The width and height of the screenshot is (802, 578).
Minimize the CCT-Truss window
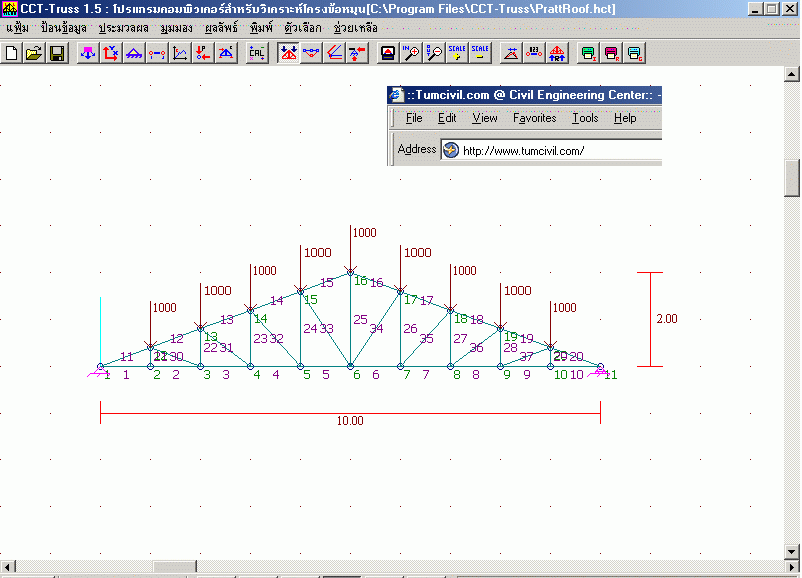[755, 9]
